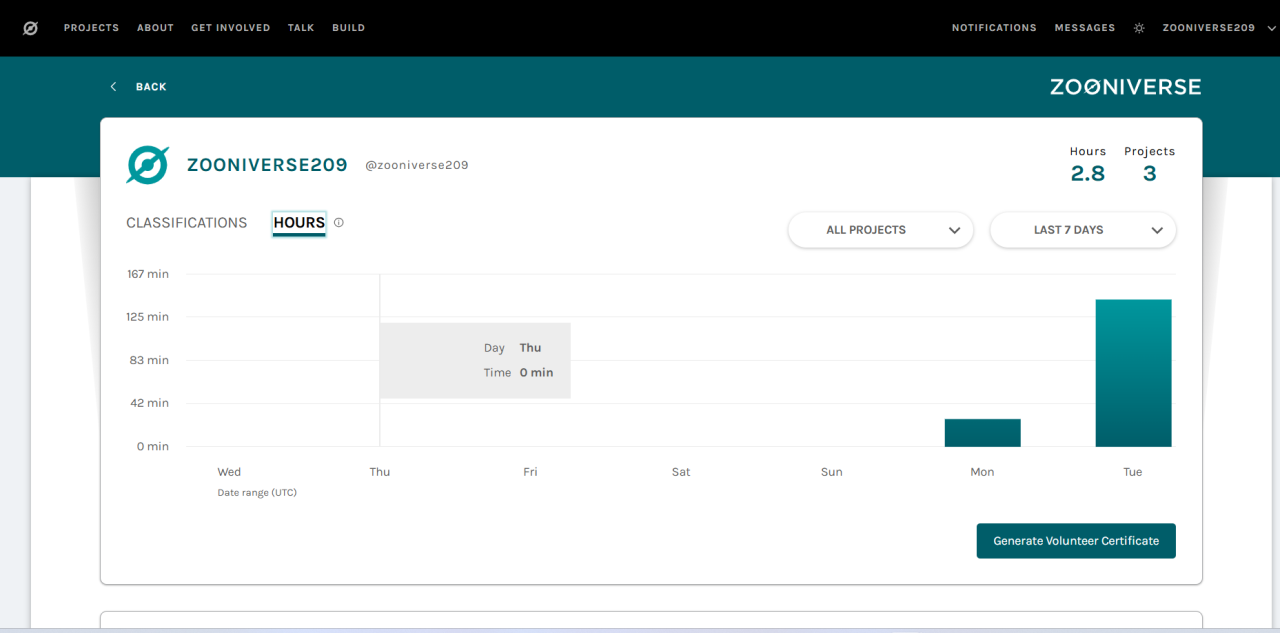Click the 42 min axis label
Image resolution: width=1280 pixels, height=633 pixels.
150,403
